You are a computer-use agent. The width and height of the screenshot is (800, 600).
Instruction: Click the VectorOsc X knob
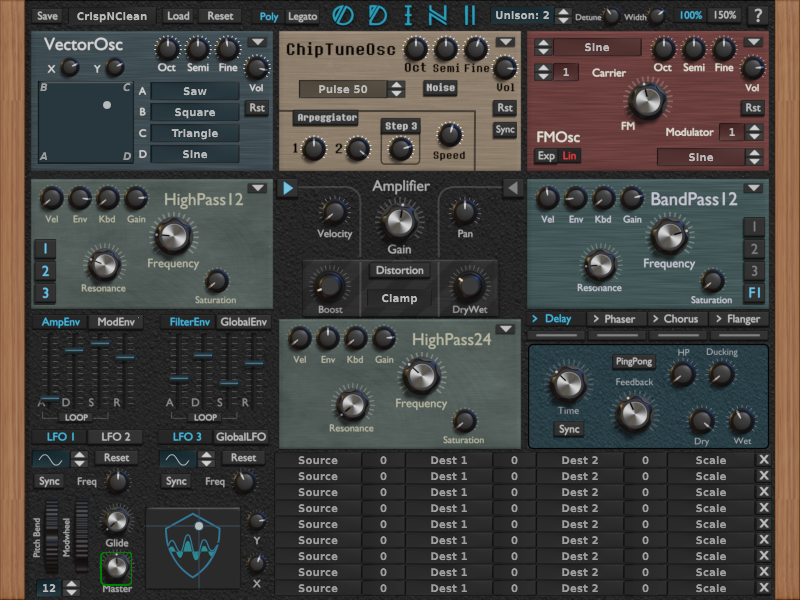click(x=70, y=67)
